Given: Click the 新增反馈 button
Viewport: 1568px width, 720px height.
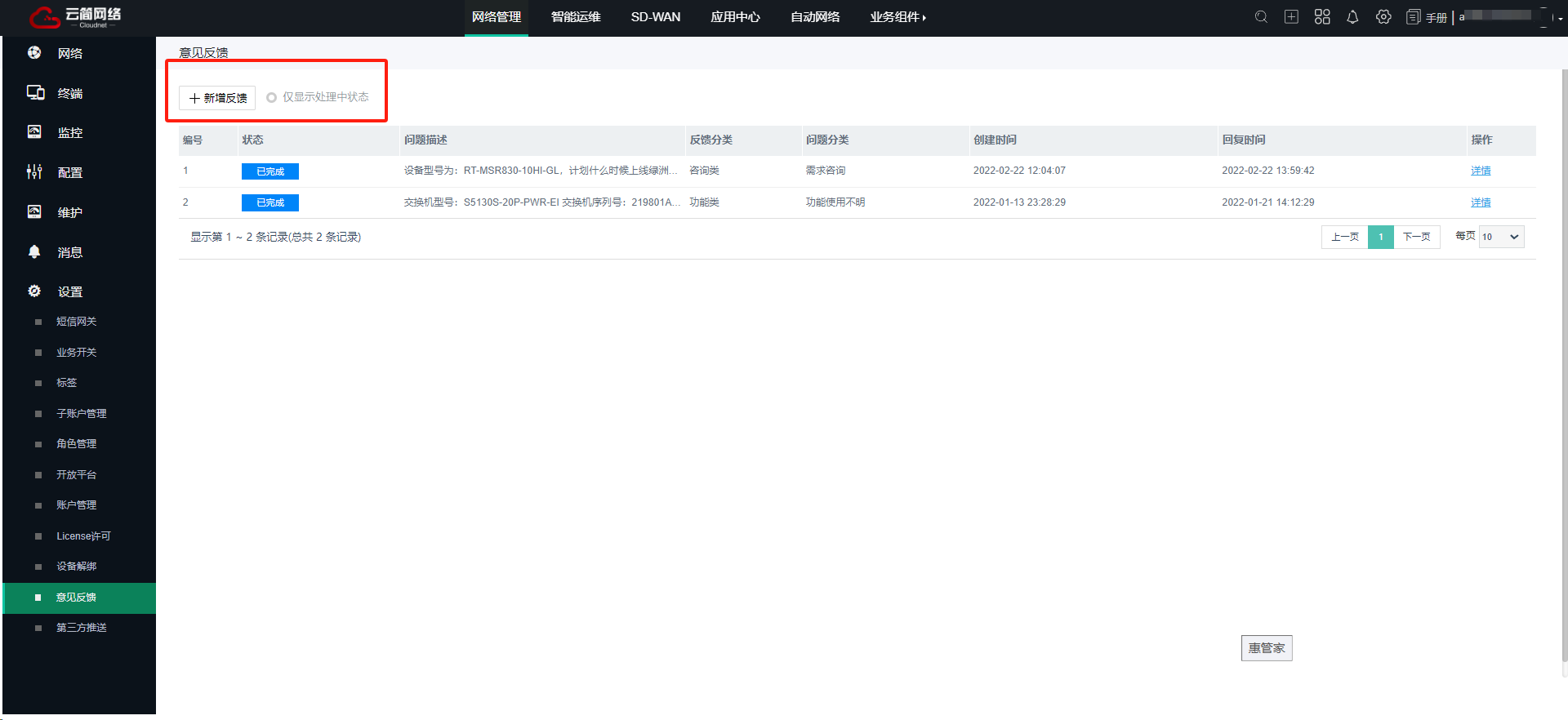Looking at the screenshot, I should point(217,98).
